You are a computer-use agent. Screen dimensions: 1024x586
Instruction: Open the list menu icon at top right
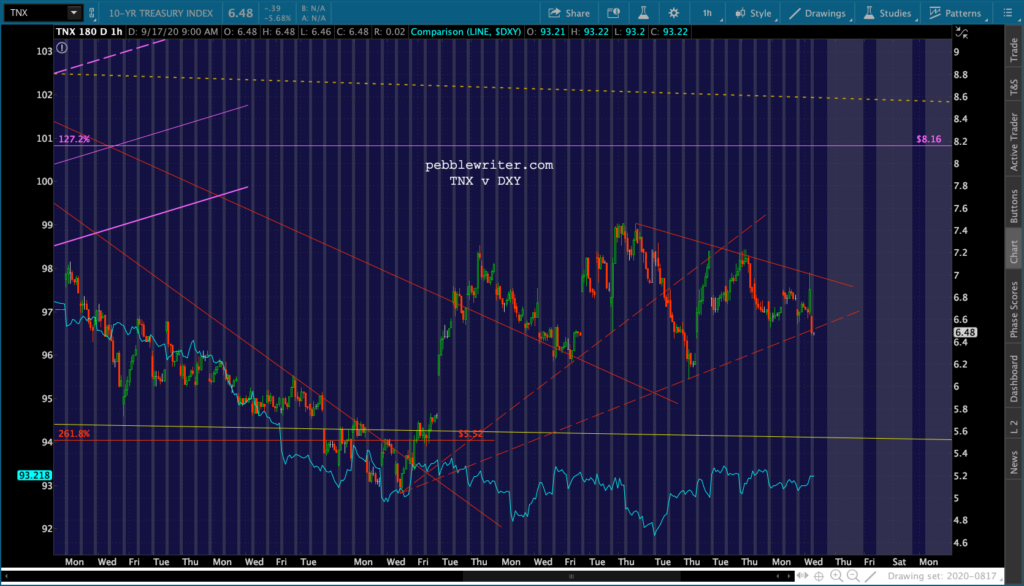click(1008, 13)
